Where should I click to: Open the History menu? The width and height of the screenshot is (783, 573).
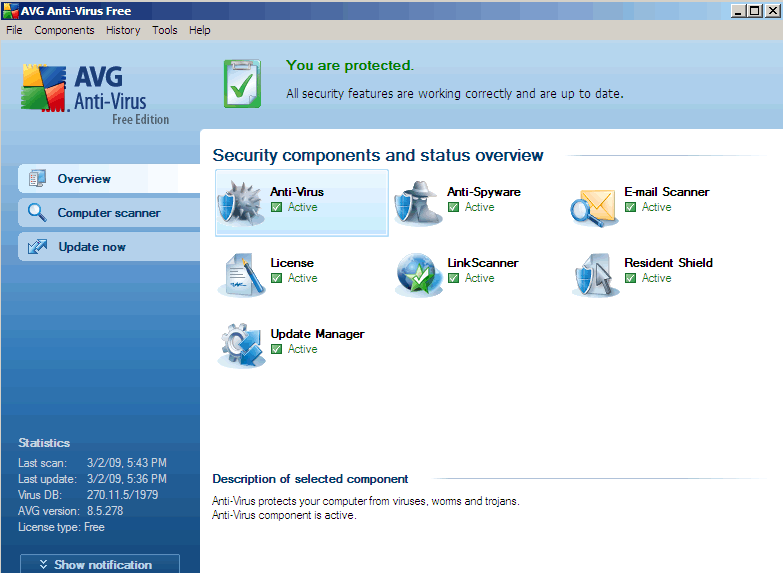pos(123,30)
